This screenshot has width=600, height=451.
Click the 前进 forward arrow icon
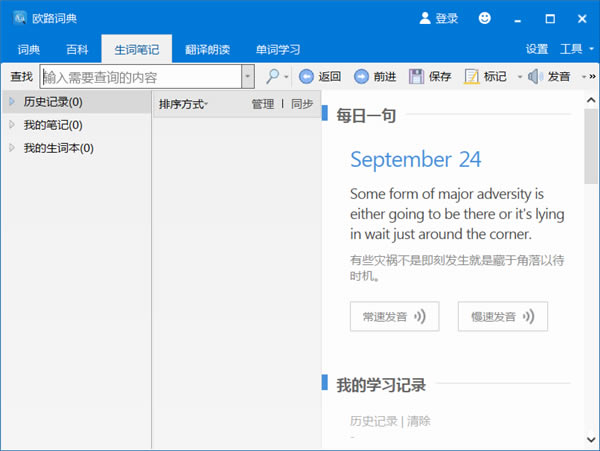pos(361,77)
